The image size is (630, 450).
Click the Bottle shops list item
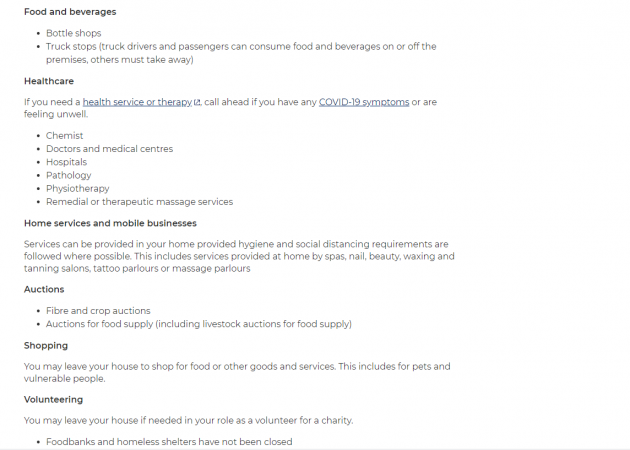(x=74, y=33)
